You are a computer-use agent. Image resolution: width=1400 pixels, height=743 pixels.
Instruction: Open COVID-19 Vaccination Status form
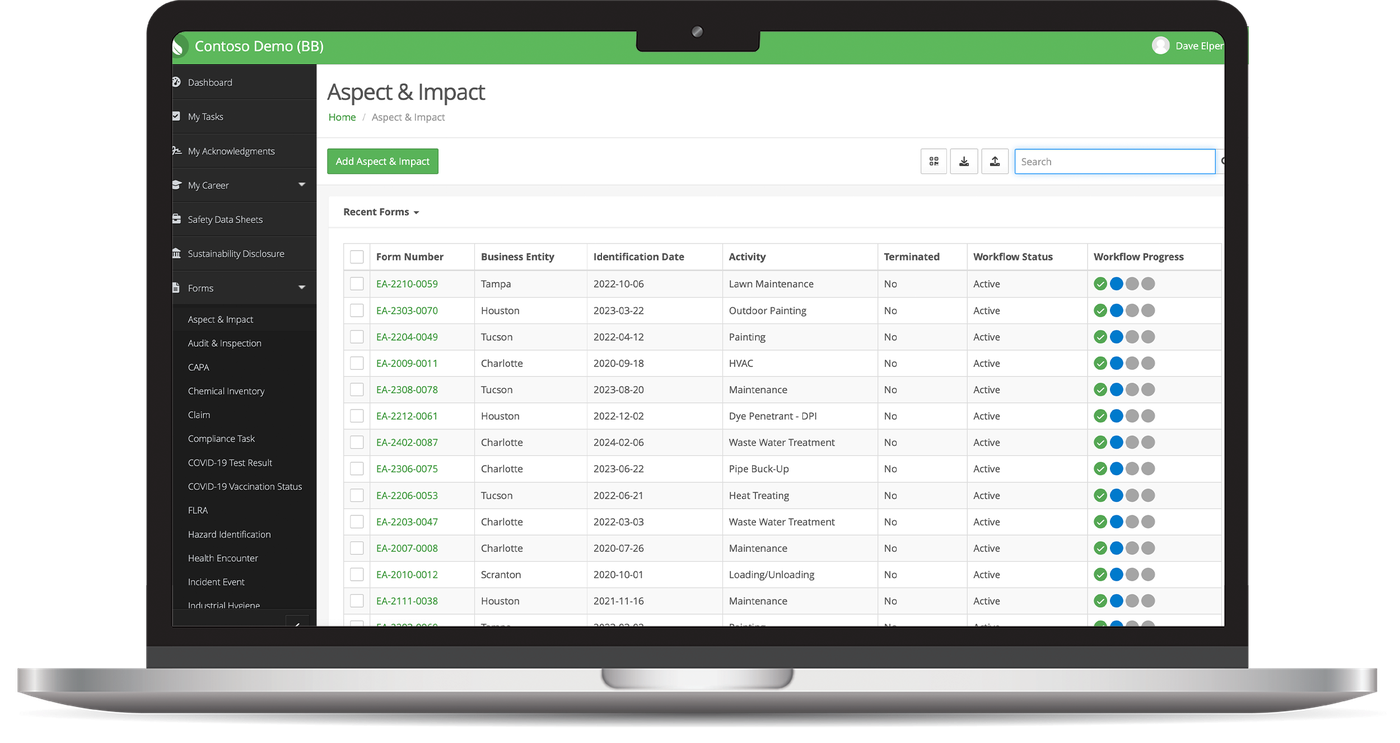[x=245, y=487]
